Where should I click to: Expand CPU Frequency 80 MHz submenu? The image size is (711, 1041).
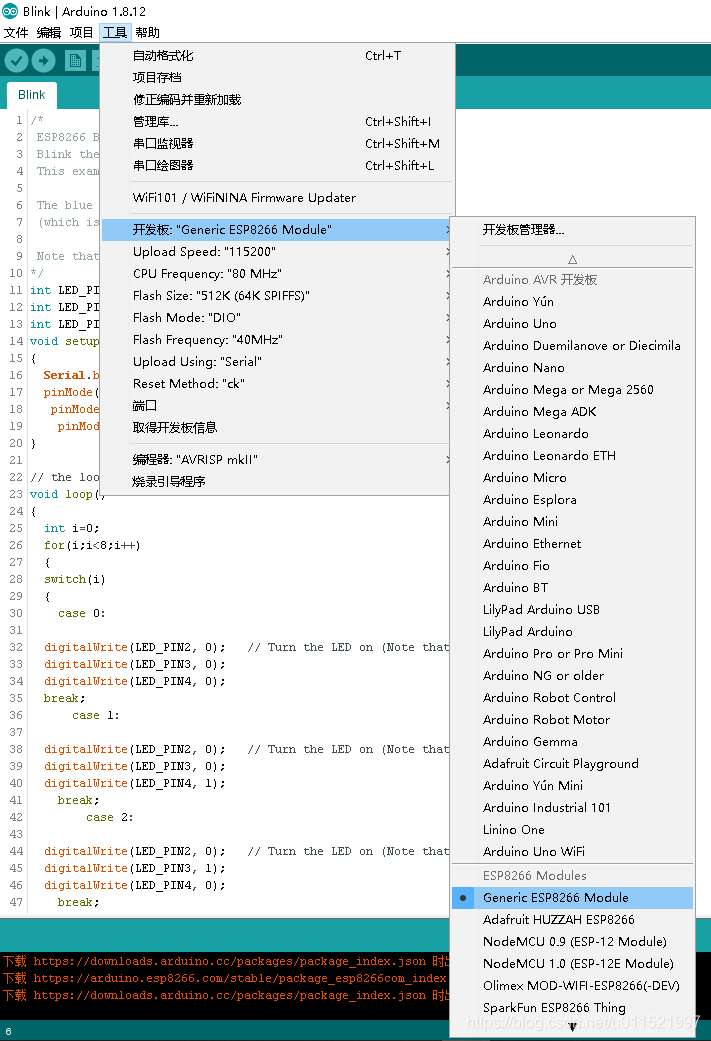(277, 274)
